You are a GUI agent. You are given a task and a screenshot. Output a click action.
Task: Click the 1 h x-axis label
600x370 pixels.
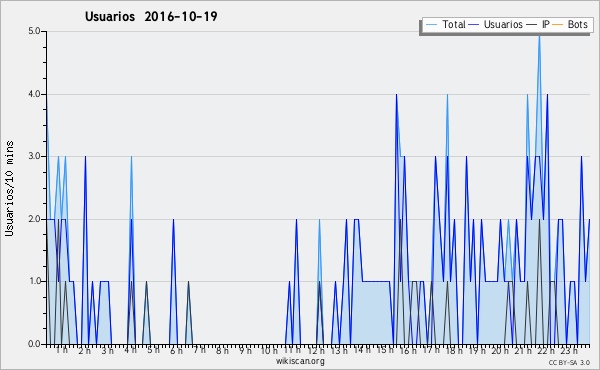point(62,350)
